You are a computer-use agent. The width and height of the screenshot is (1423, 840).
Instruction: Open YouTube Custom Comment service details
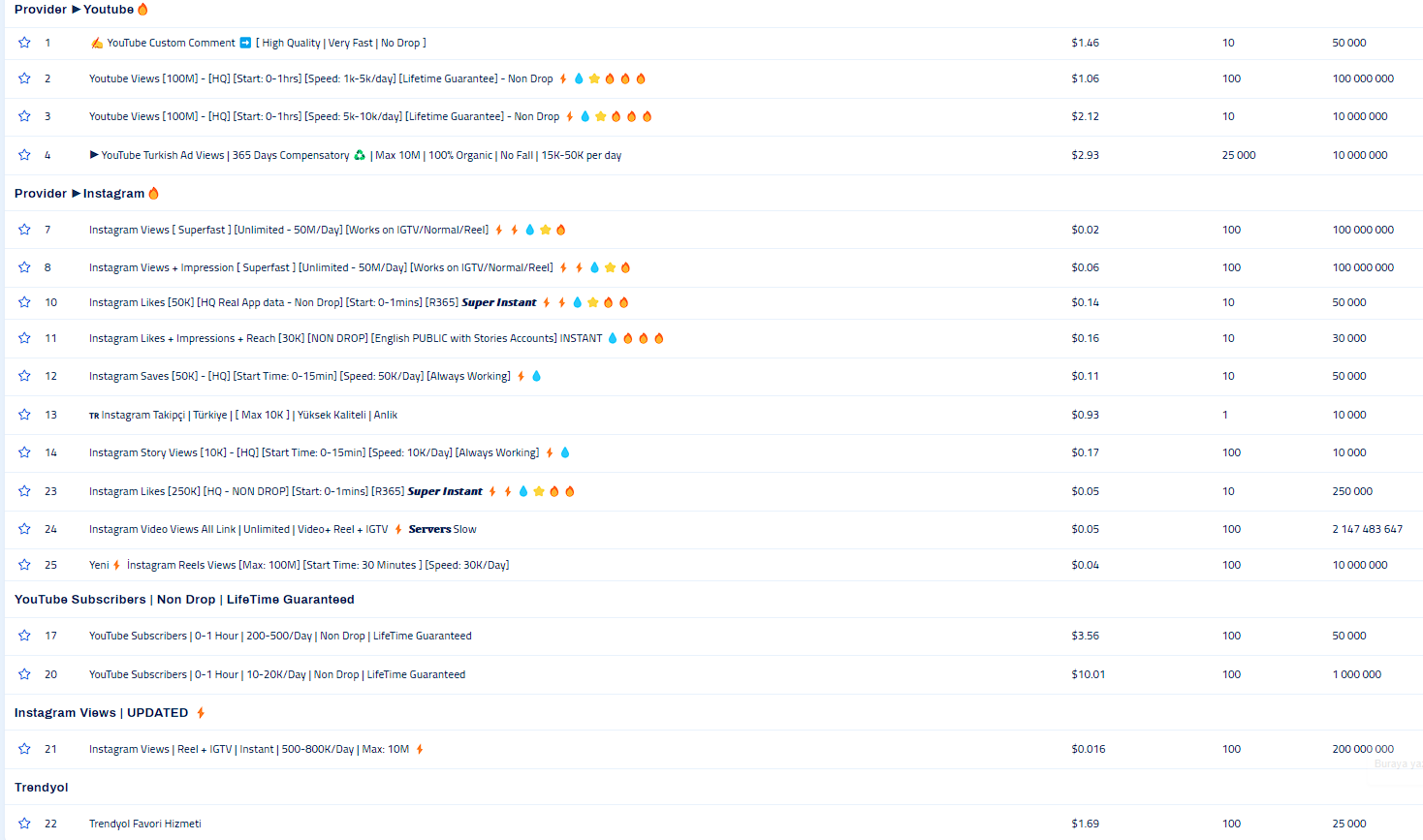click(258, 43)
